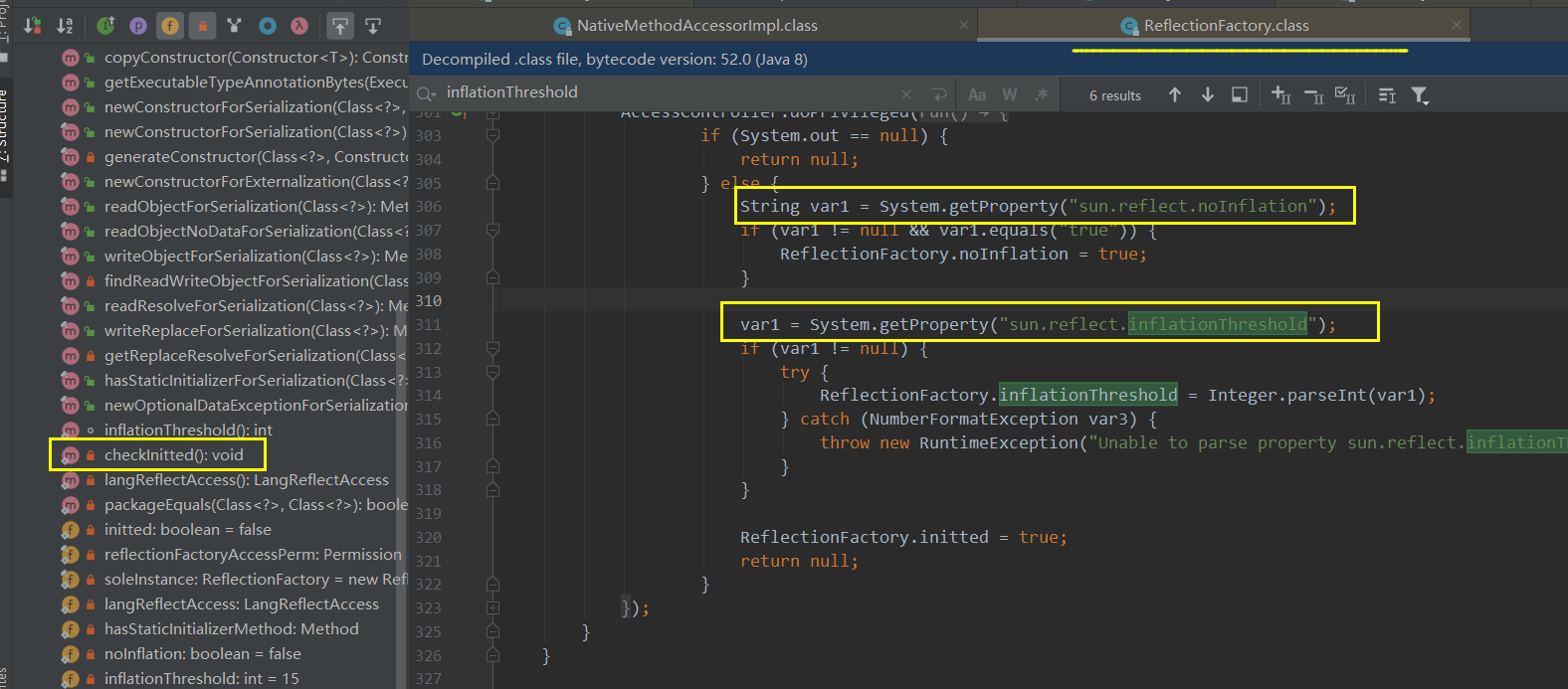Collapse code fold at line 303

pyautogui.click(x=492, y=136)
